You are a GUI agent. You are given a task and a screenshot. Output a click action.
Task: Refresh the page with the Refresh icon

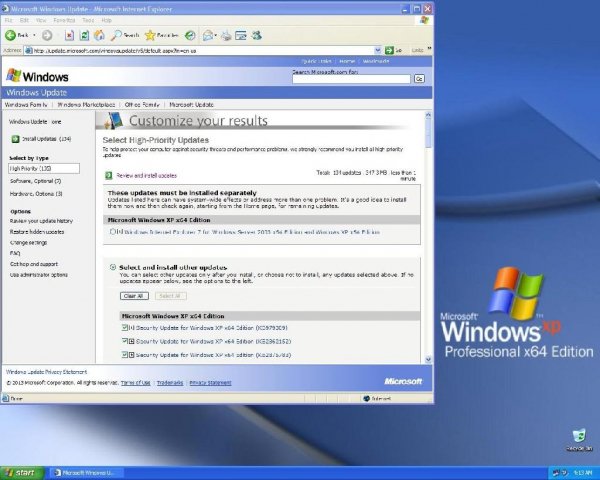(84, 36)
